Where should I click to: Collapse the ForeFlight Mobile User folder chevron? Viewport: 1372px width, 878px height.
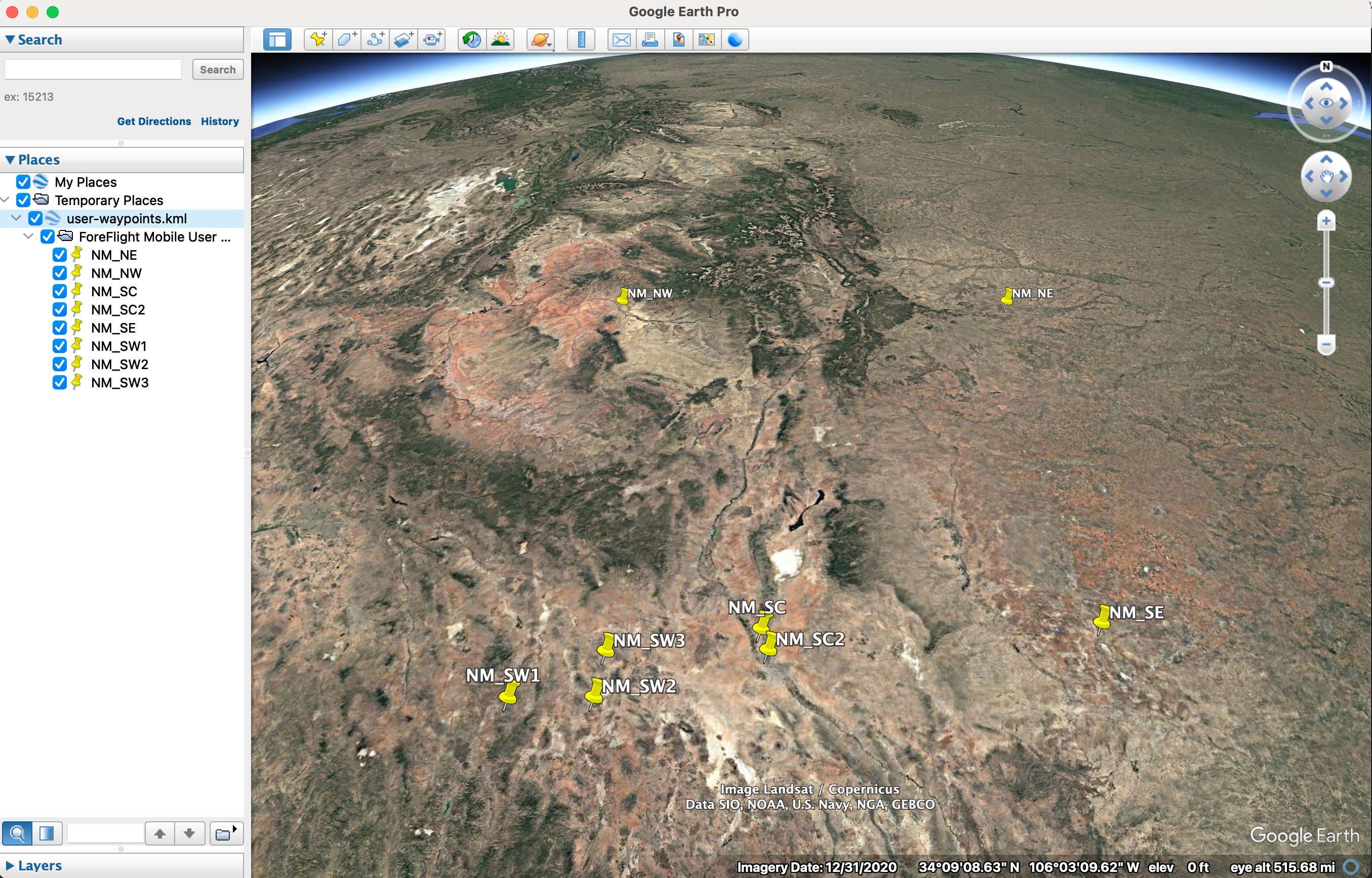click(x=28, y=236)
